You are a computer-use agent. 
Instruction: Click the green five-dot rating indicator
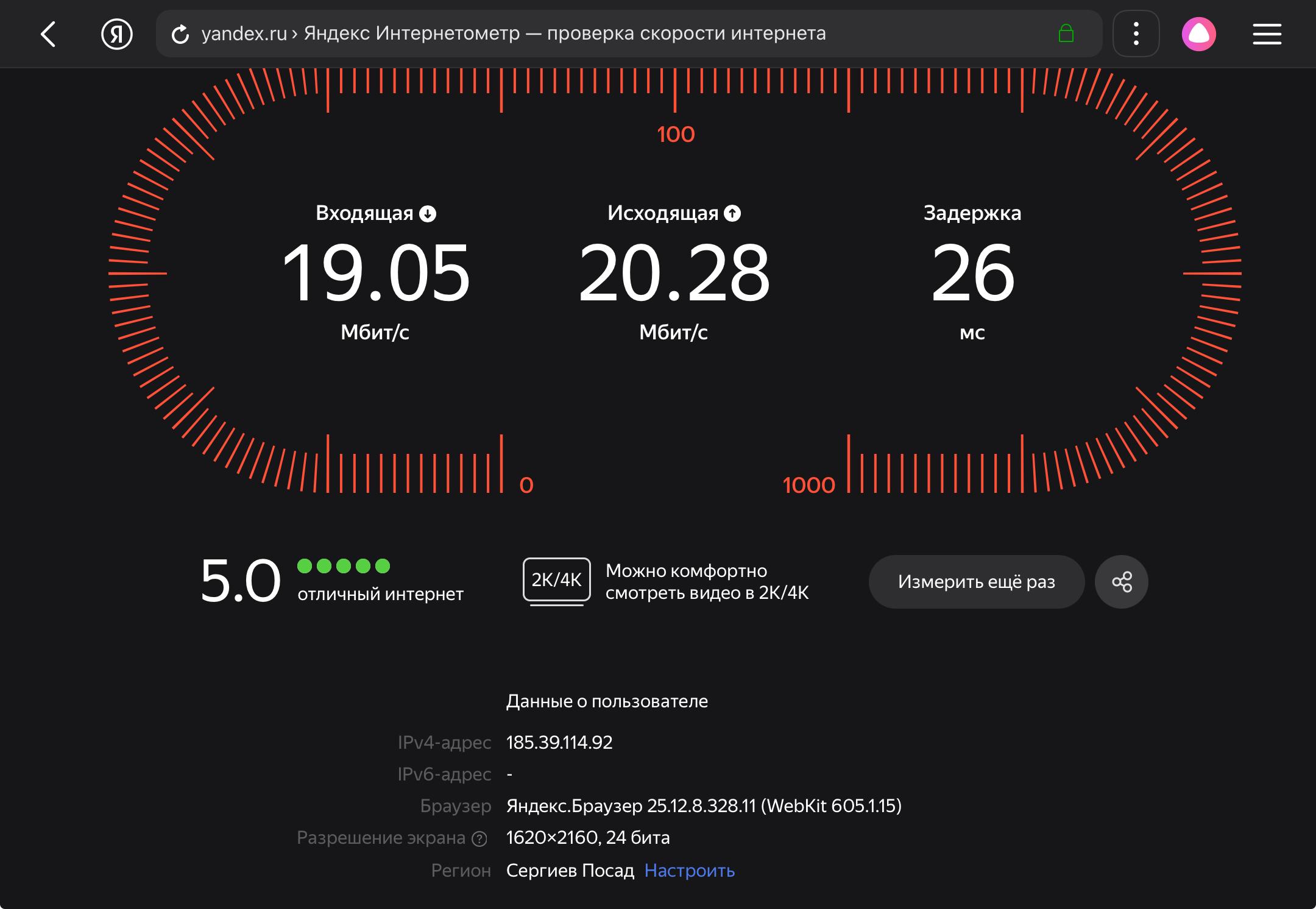pyautogui.click(x=343, y=566)
